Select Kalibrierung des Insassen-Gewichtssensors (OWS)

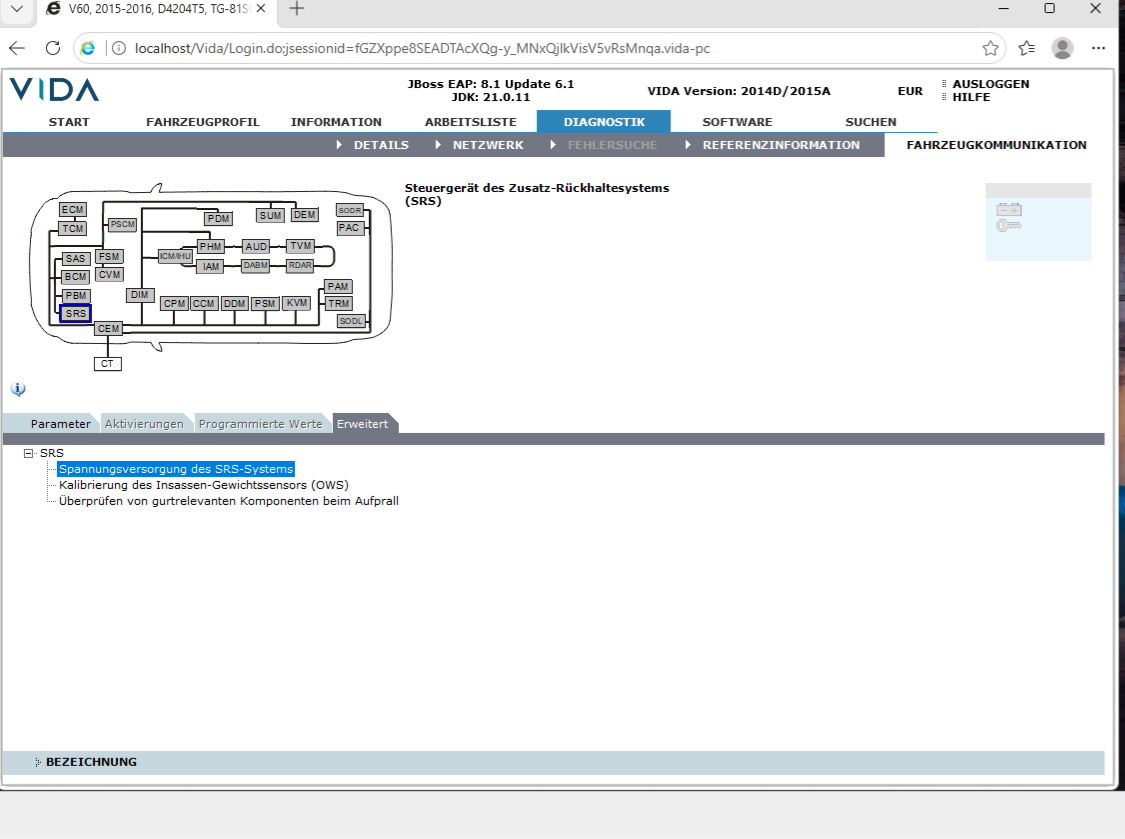click(x=204, y=485)
